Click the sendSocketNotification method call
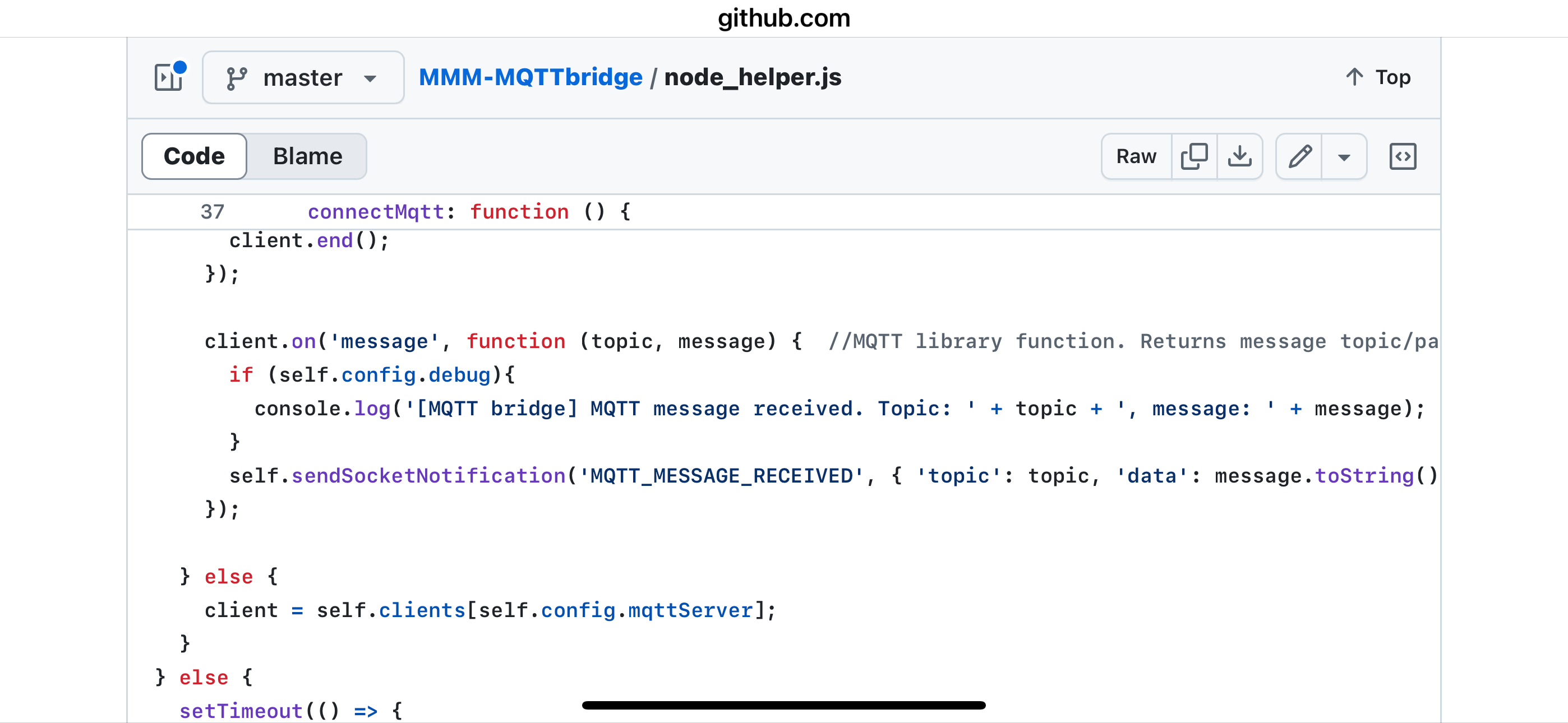The width and height of the screenshot is (1568, 723). pos(428,475)
